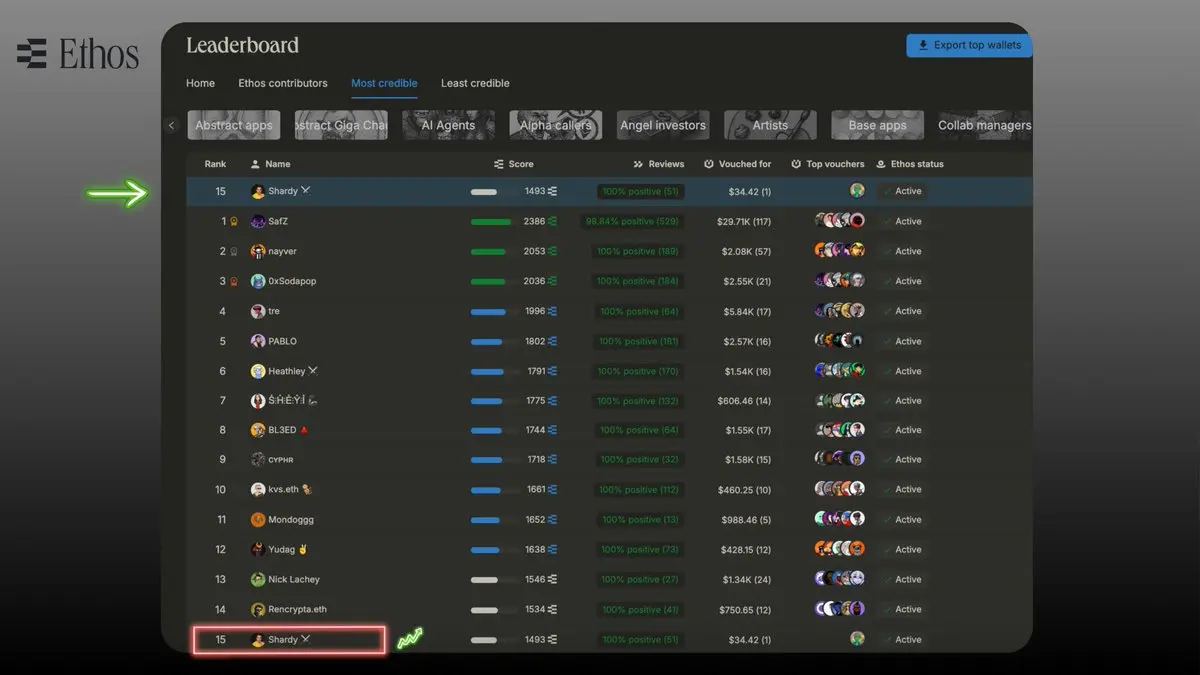This screenshot has height=675, width=1200.
Task: Open SafZ's avatar
Action: click(x=258, y=221)
